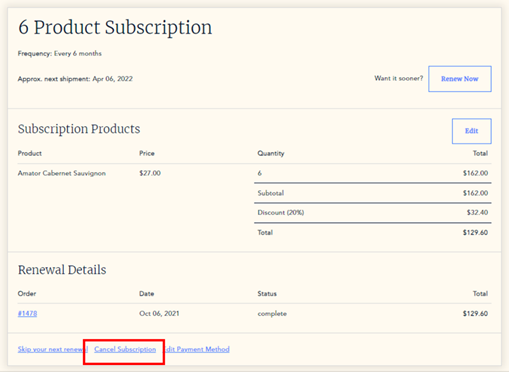509x372 pixels.
Task: Click 'Amator Cabernet Sauvignon' product name
Action: (x=62, y=173)
